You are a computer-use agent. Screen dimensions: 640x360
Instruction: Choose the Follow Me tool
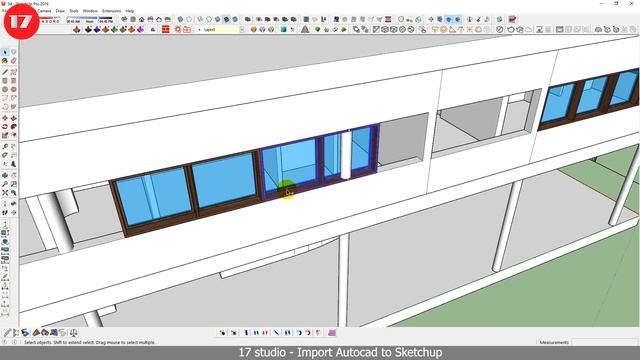tap(13, 127)
